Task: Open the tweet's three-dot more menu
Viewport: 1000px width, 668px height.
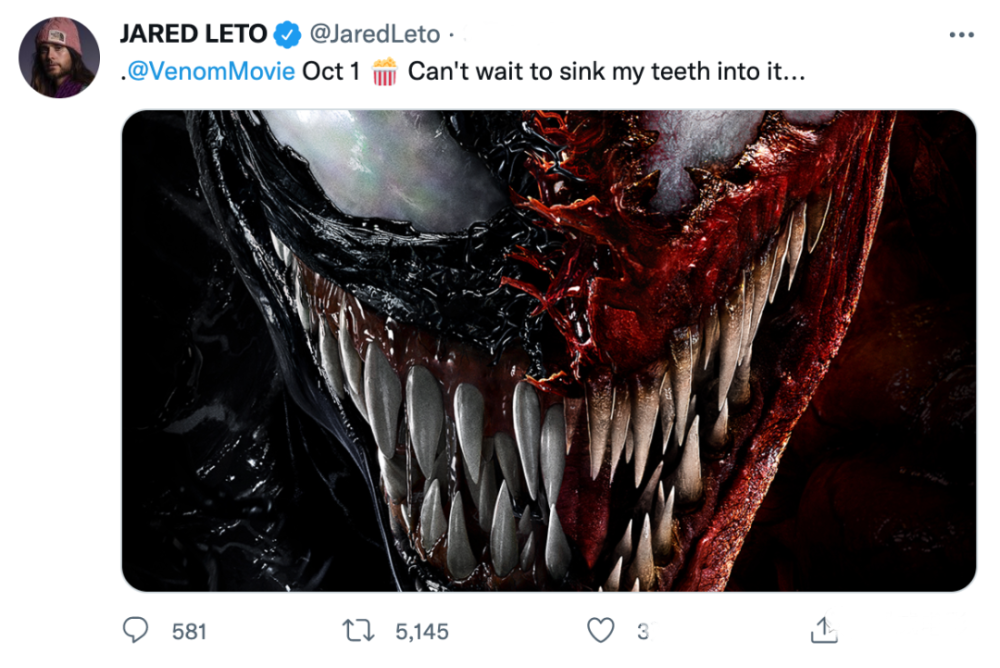Action: click(961, 34)
